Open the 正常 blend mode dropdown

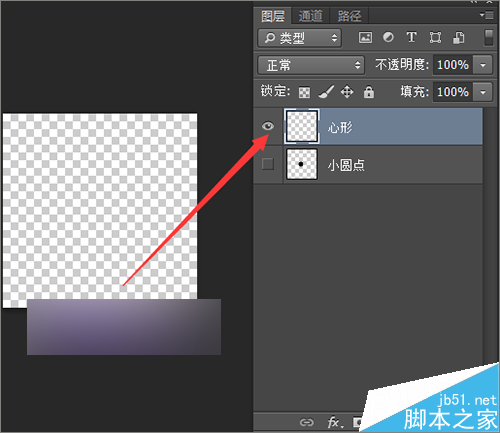tap(311, 65)
